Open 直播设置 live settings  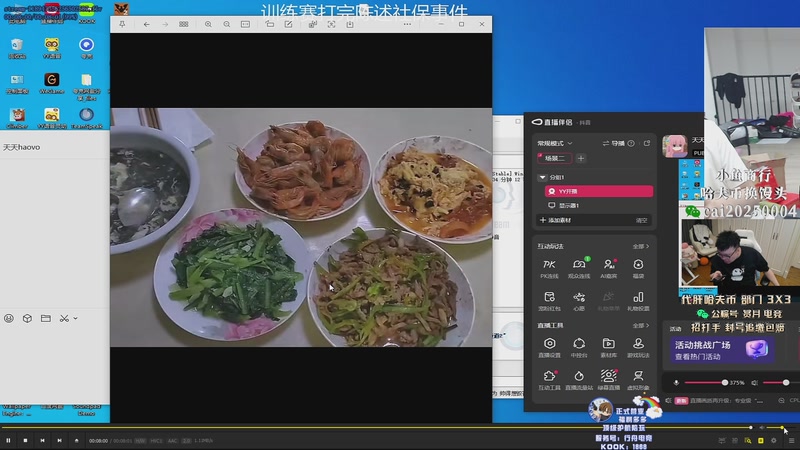(549, 347)
